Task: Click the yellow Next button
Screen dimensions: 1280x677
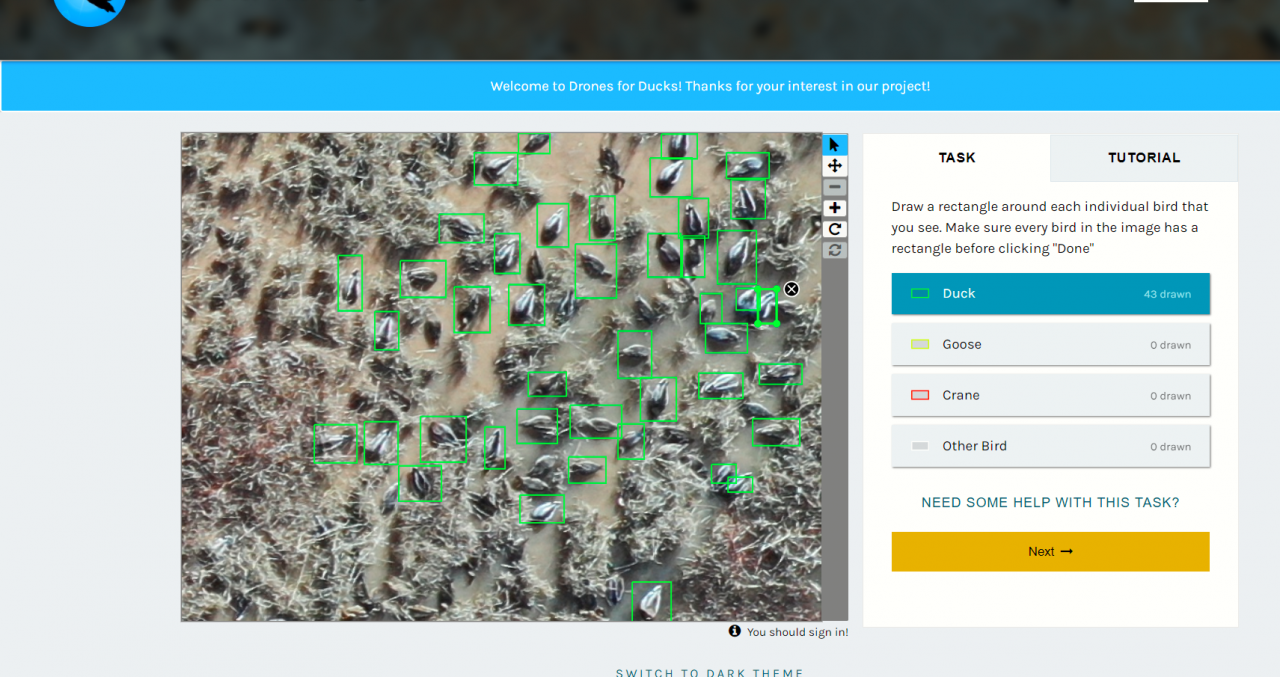Action: [x=1051, y=552]
